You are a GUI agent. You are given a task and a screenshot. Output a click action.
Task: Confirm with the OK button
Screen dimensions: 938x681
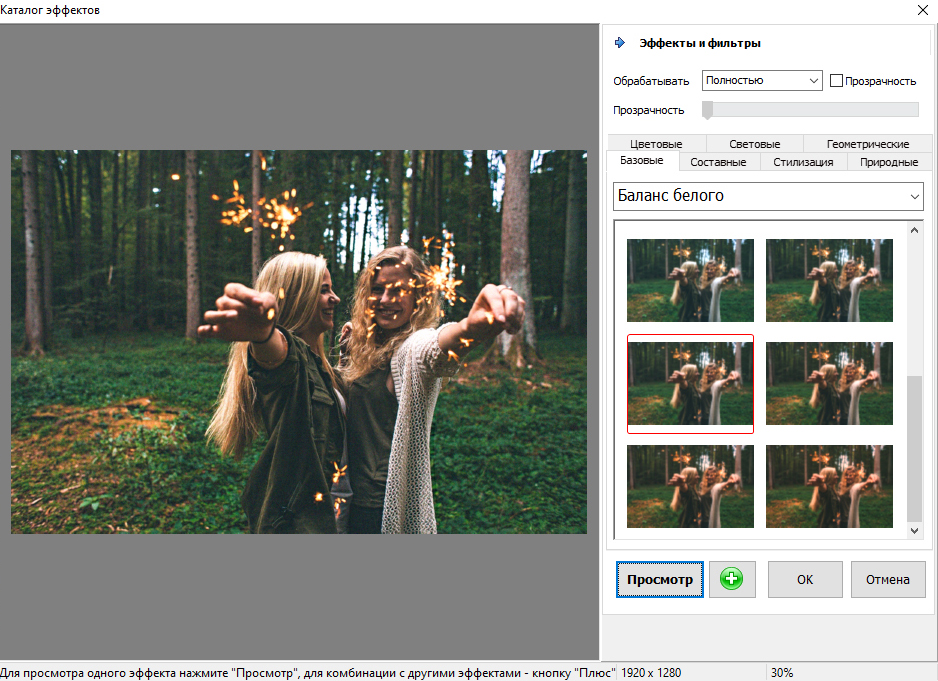[x=805, y=579]
